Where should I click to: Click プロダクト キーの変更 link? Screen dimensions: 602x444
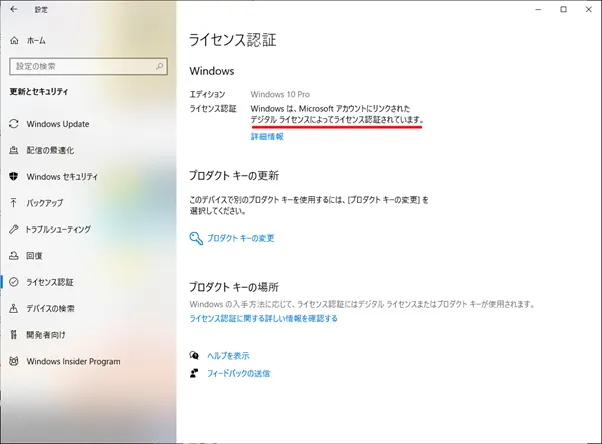tap(241, 238)
